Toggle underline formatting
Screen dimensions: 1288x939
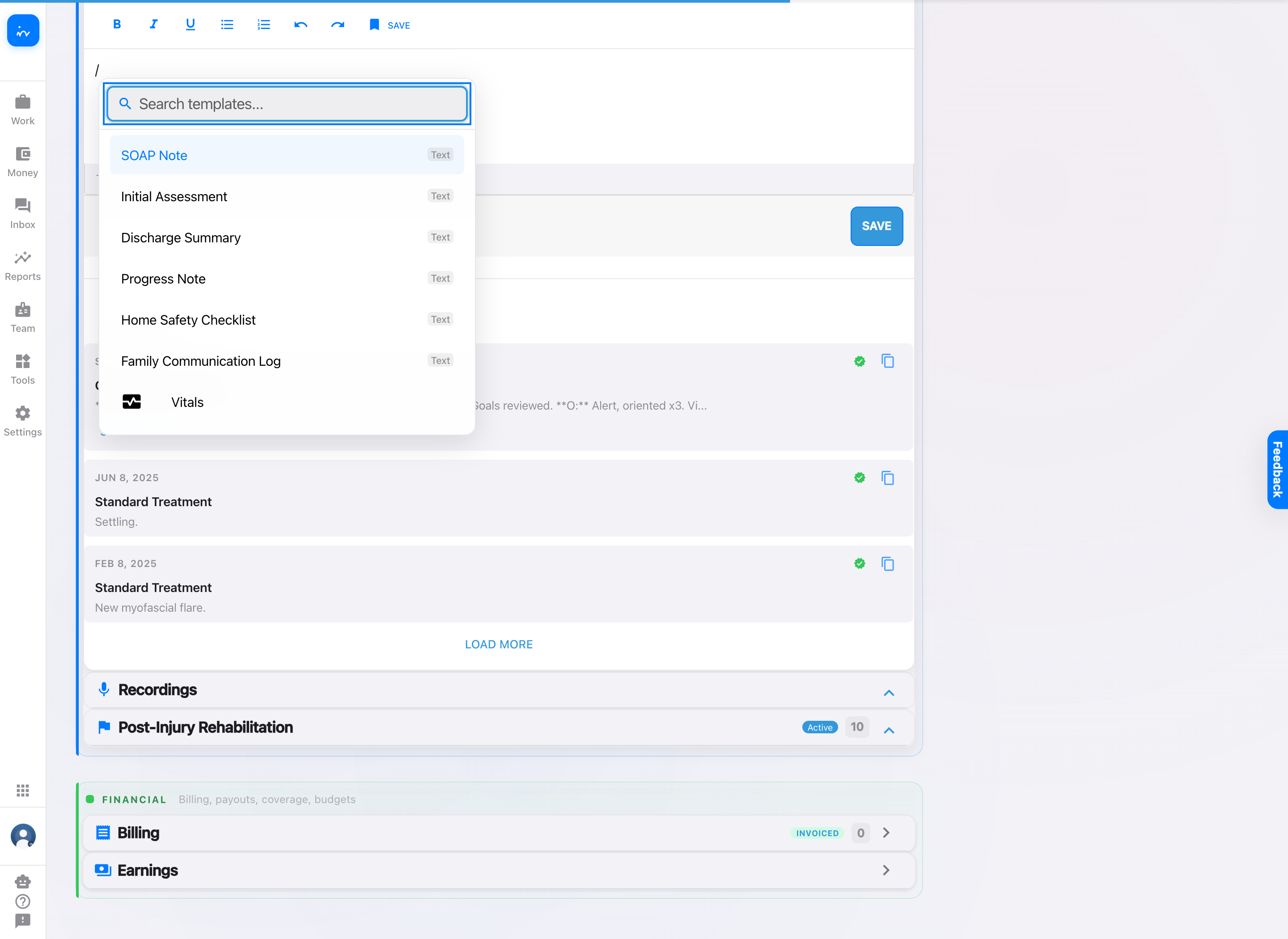[x=191, y=25]
